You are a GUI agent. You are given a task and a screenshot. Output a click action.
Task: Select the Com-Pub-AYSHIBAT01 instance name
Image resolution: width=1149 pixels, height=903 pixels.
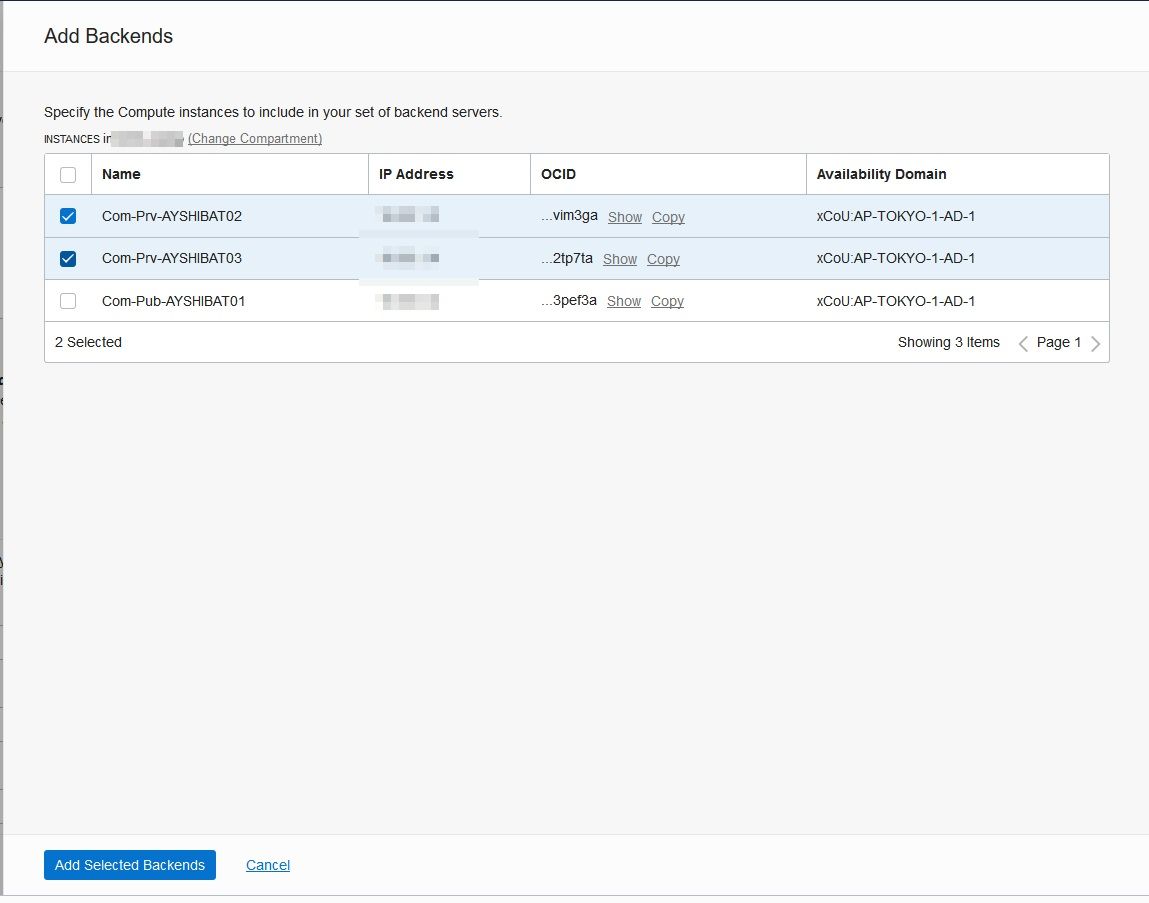pyautogui.click(x=173, y=301)
